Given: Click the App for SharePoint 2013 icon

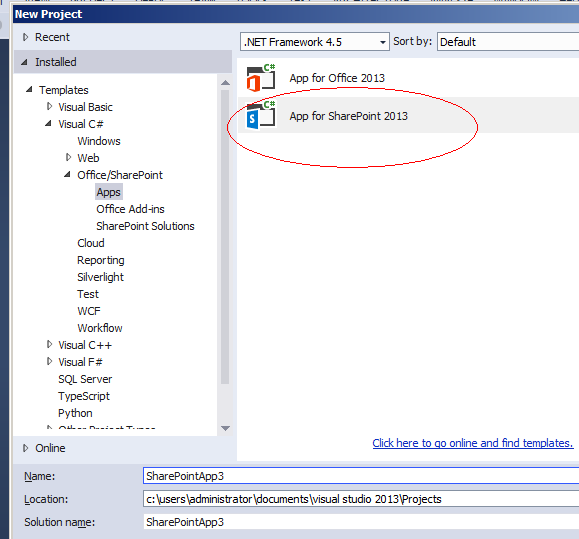Looking at the screenshot, I should pyautogui.click(x=261, y=115).
